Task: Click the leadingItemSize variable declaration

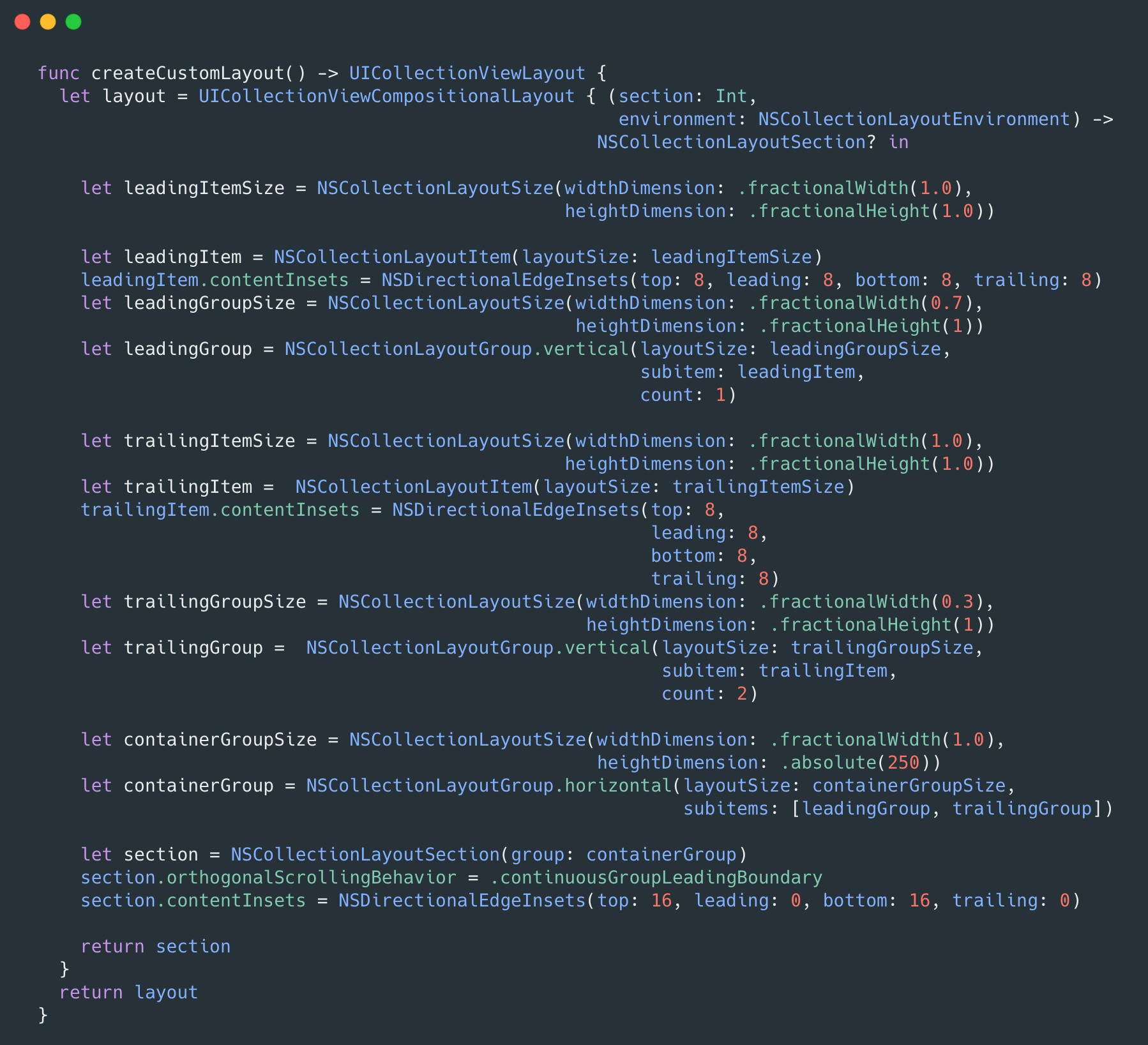Action: pos(204,188)
